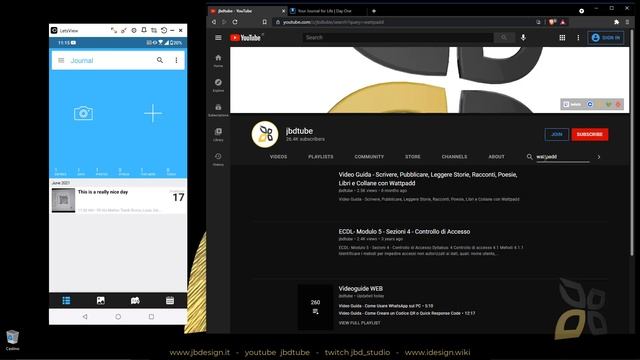Tap the Android back navigation button

(x=85, y=316)
